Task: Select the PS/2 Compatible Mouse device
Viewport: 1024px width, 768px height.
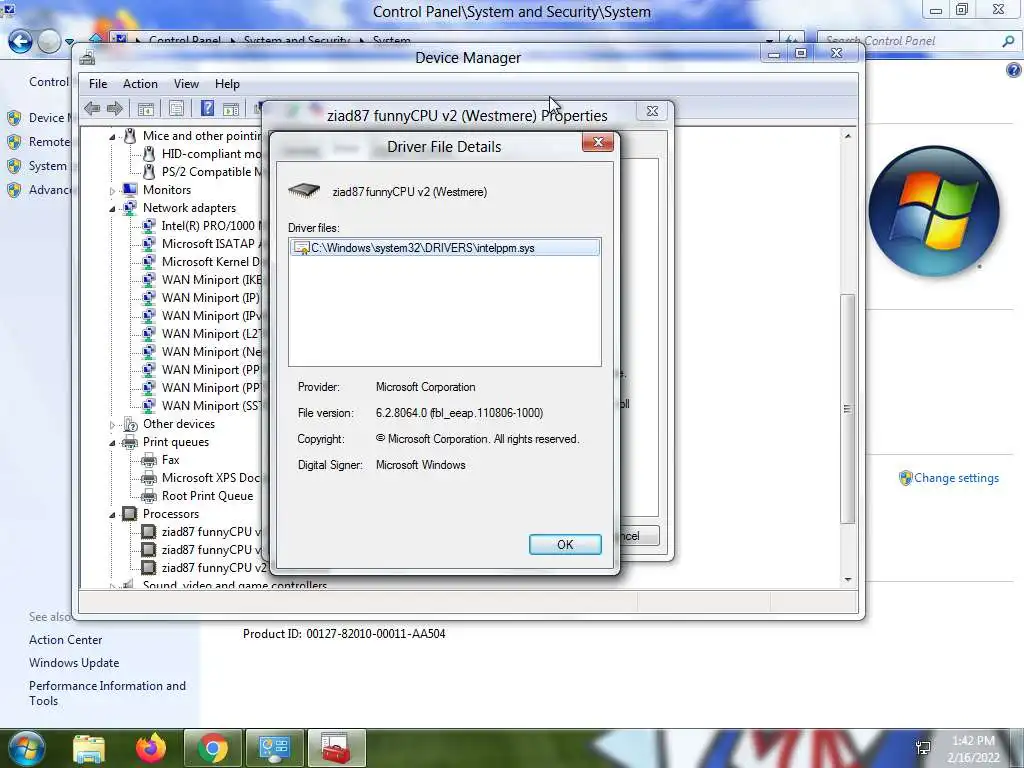Action: (211, 172)
